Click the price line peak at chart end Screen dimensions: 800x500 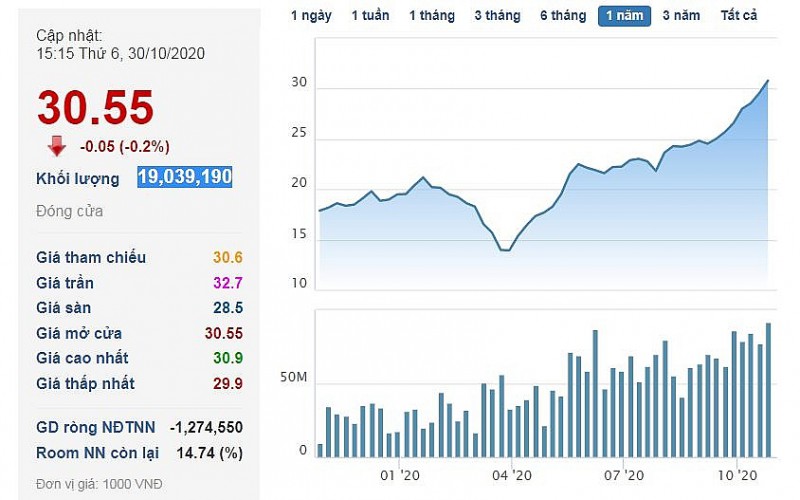[x=768, y=81]
